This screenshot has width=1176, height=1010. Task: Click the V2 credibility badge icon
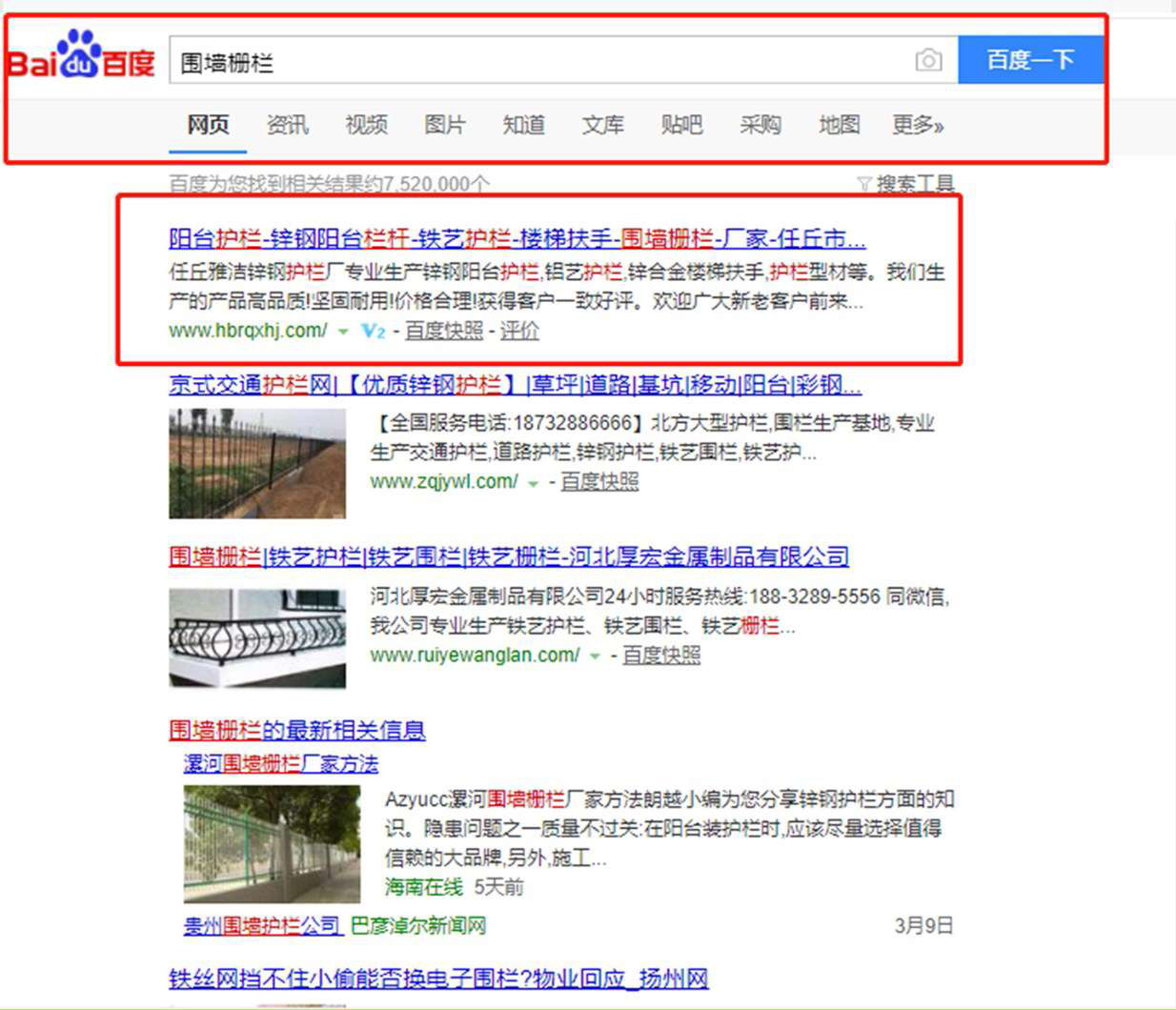coord(373,331)
